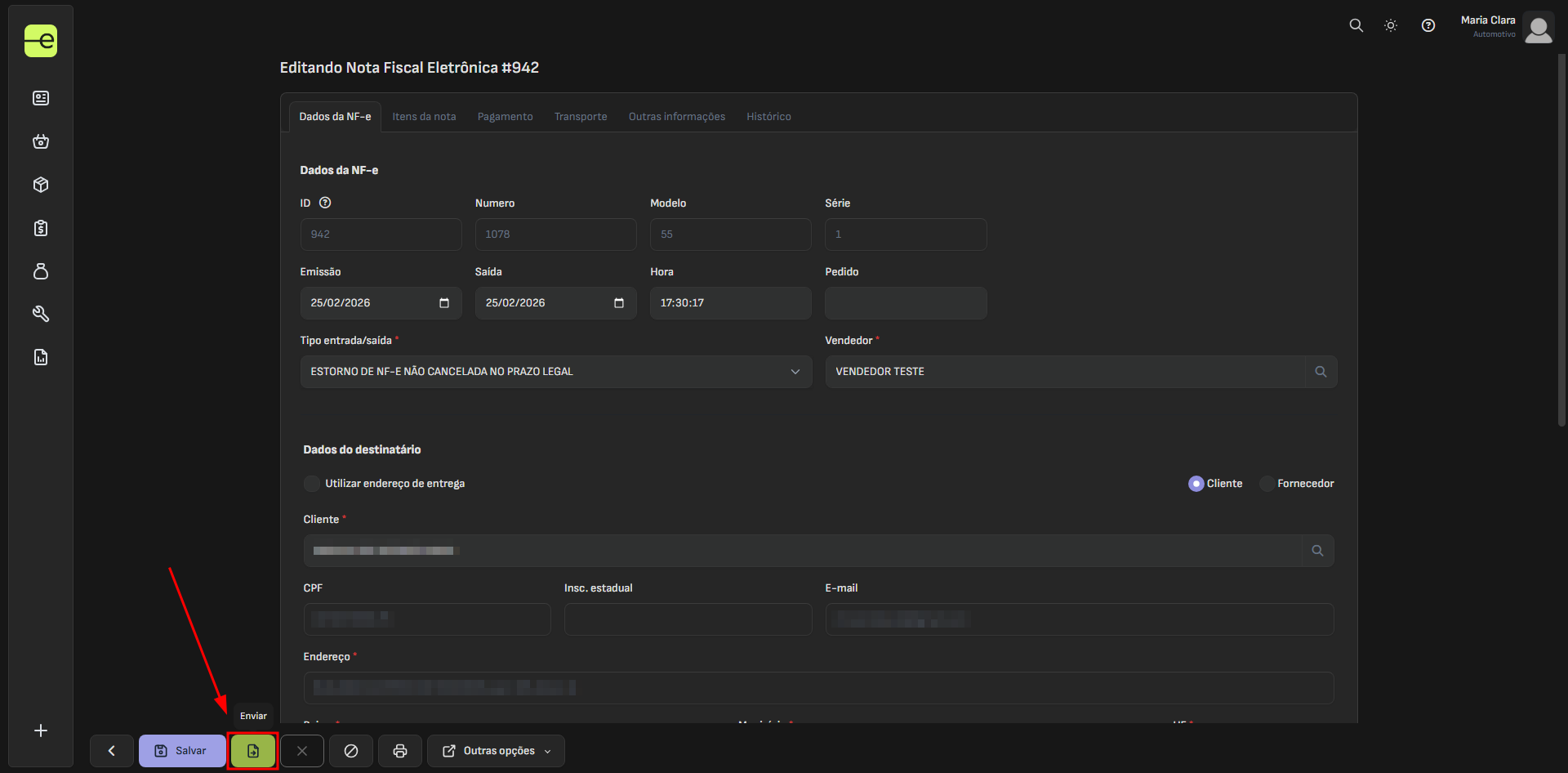1568x773 pixels.
Task: Toggle the light/dark theme sun icon
Action: (x=1391, y=25)
